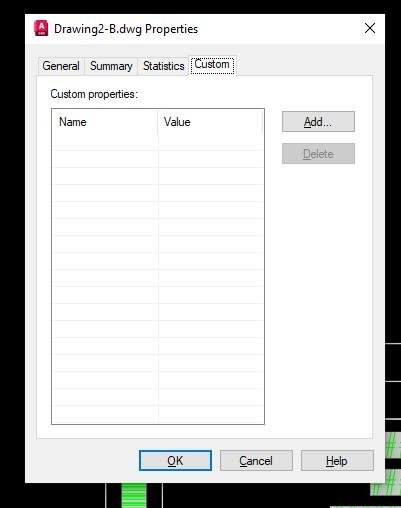The height and width of the screenshot is (508, 401).
Task: Confirm with the OK button
Action: pos(175,461)
